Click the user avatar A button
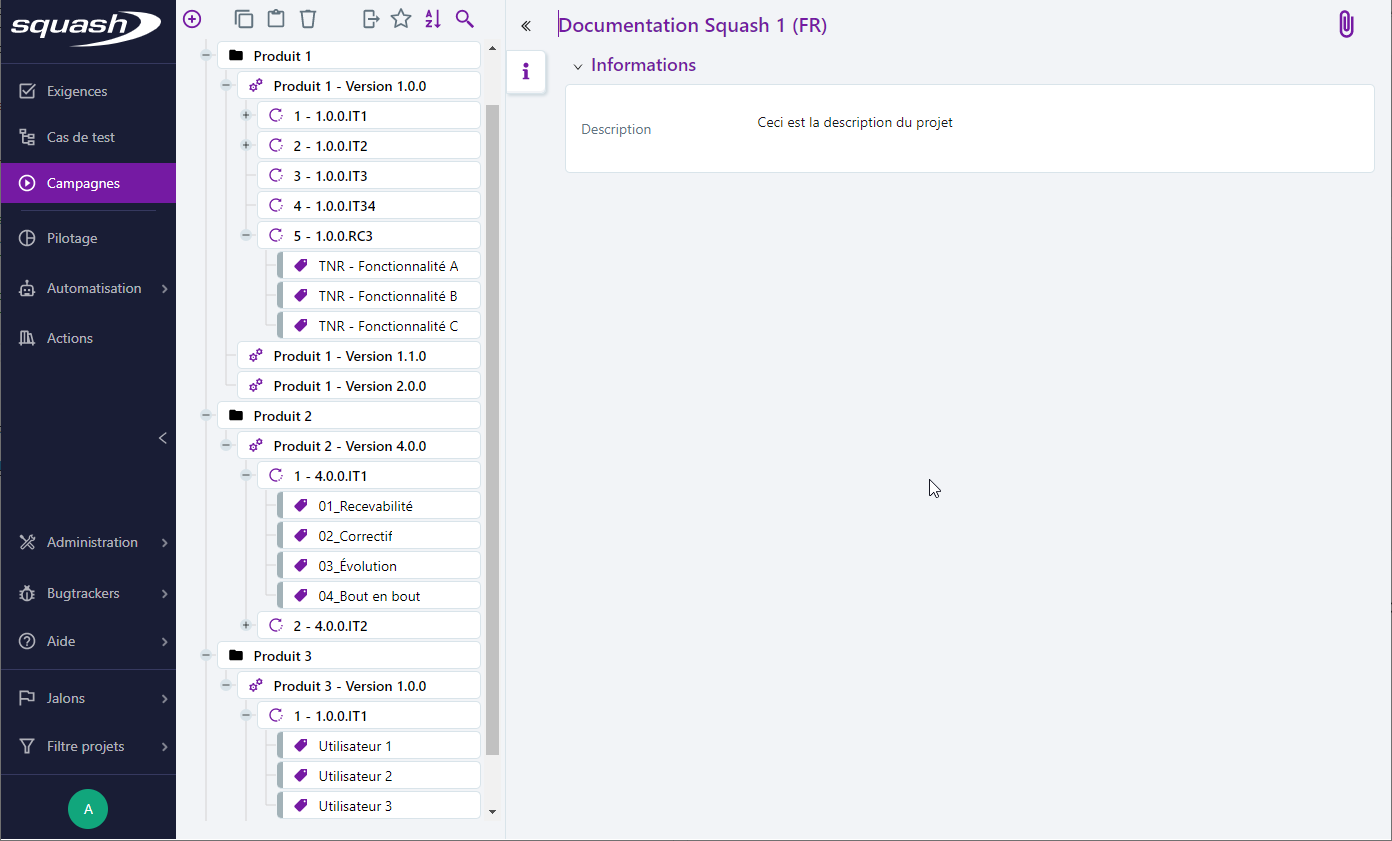1392x841 pixels. coord(88,809)
